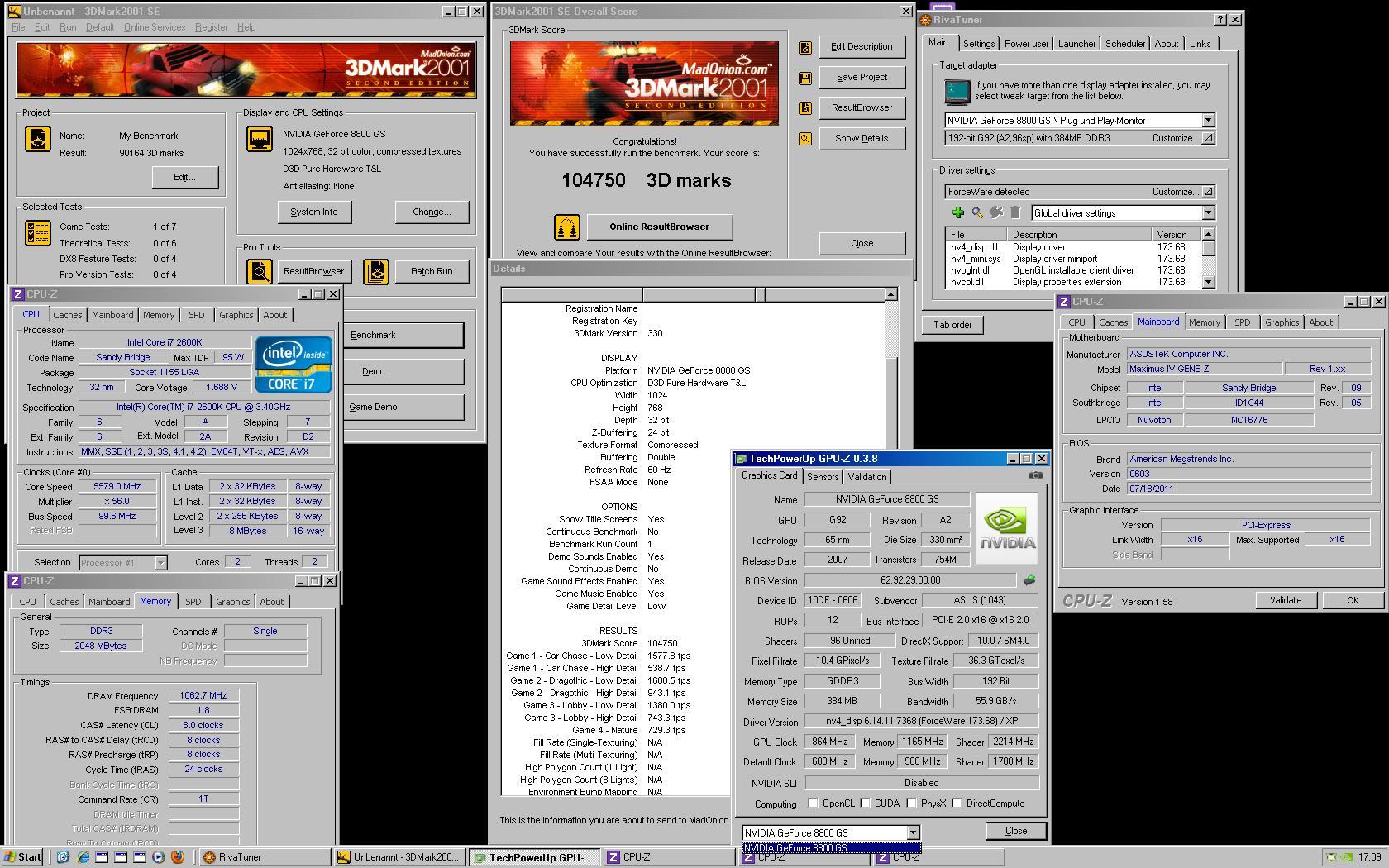Image resolution: width=1389 pixels, height=868 pixels.
Task: Click the Tab order button in RivaTuner
Action: coord(952,325)
